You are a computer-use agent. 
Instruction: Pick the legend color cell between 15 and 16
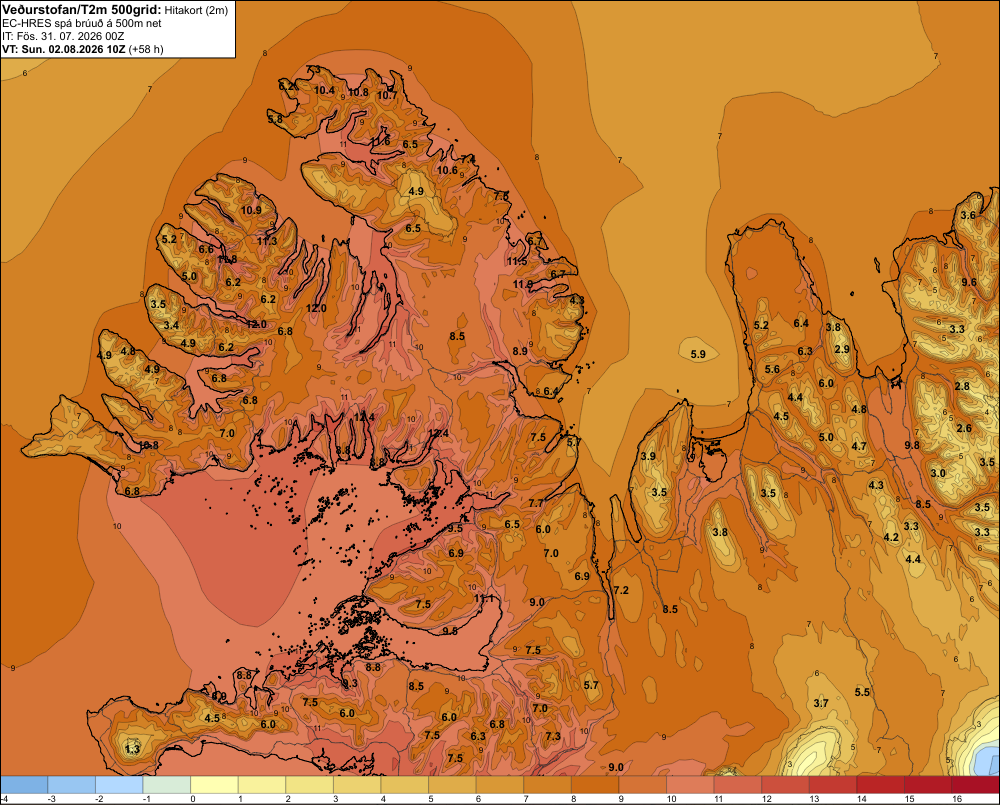click(928, 785)
